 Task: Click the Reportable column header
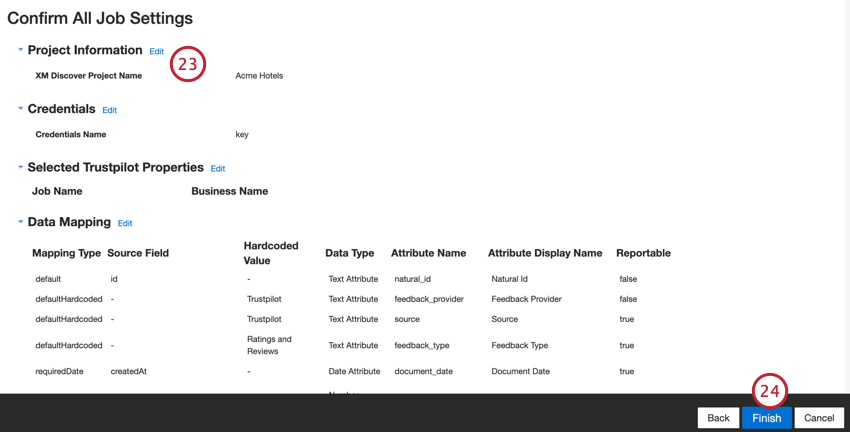(643, 253)
